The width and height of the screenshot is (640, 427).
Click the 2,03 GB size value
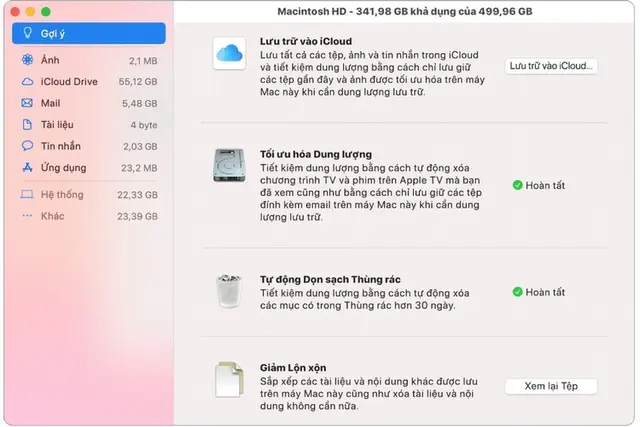coord(140,146)
